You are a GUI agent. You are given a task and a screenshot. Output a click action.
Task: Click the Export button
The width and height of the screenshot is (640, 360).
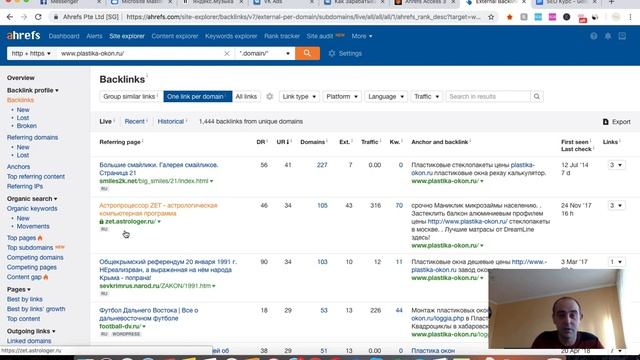pyautogui.click(x=617, y=122)
